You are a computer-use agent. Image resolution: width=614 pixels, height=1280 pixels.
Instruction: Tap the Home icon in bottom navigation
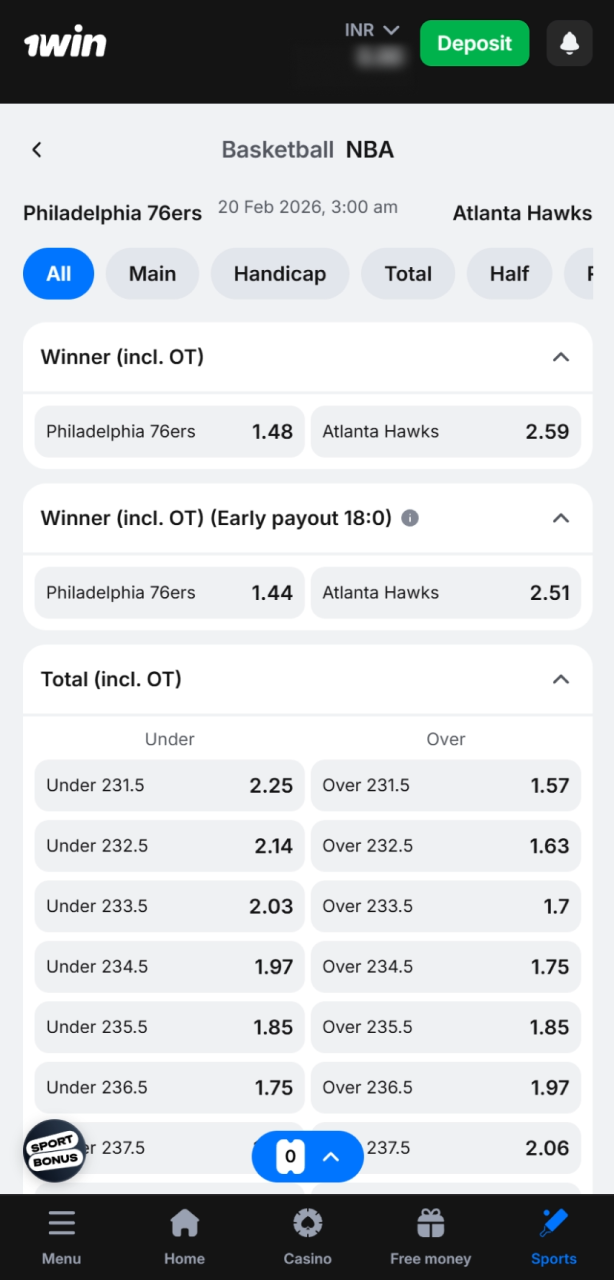tap(184, 1222)
